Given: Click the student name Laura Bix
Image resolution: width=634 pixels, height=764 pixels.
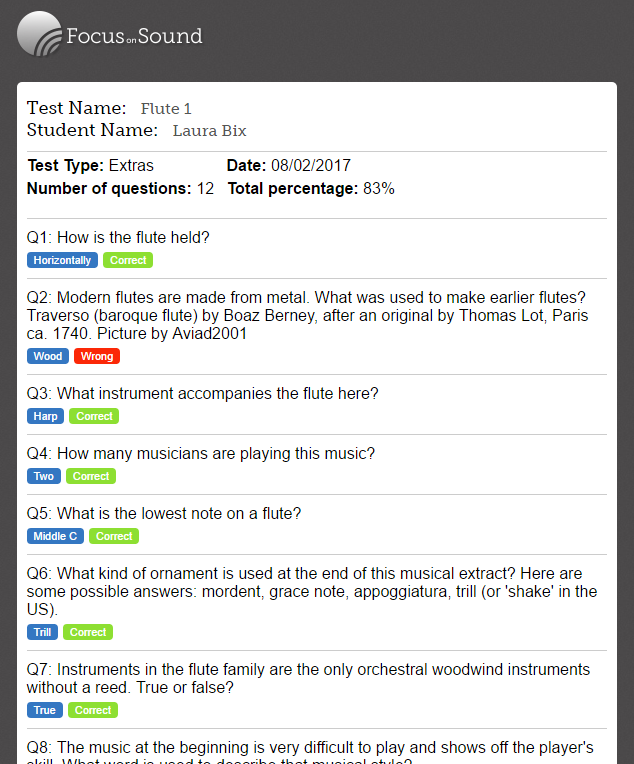Looking at the screenshot, I should coord(210,131).
